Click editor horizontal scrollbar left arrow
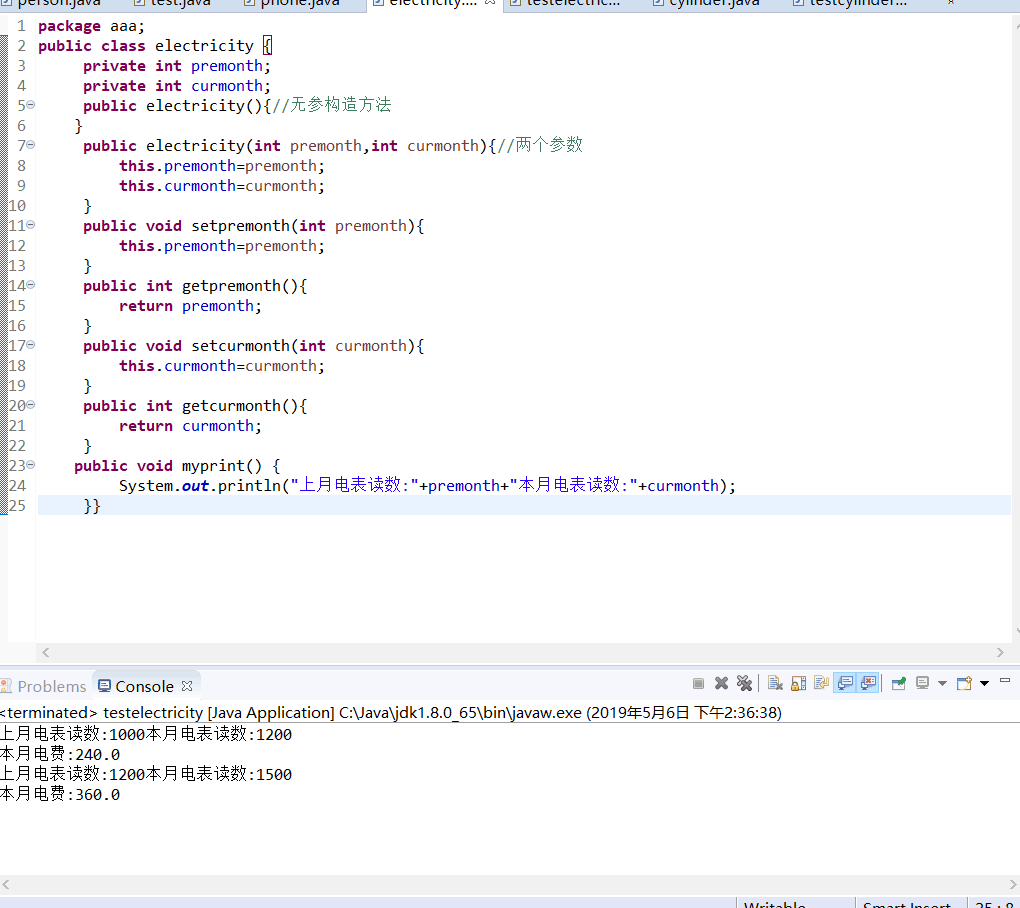The image size is (1020, 908). (x=46, y=652)
